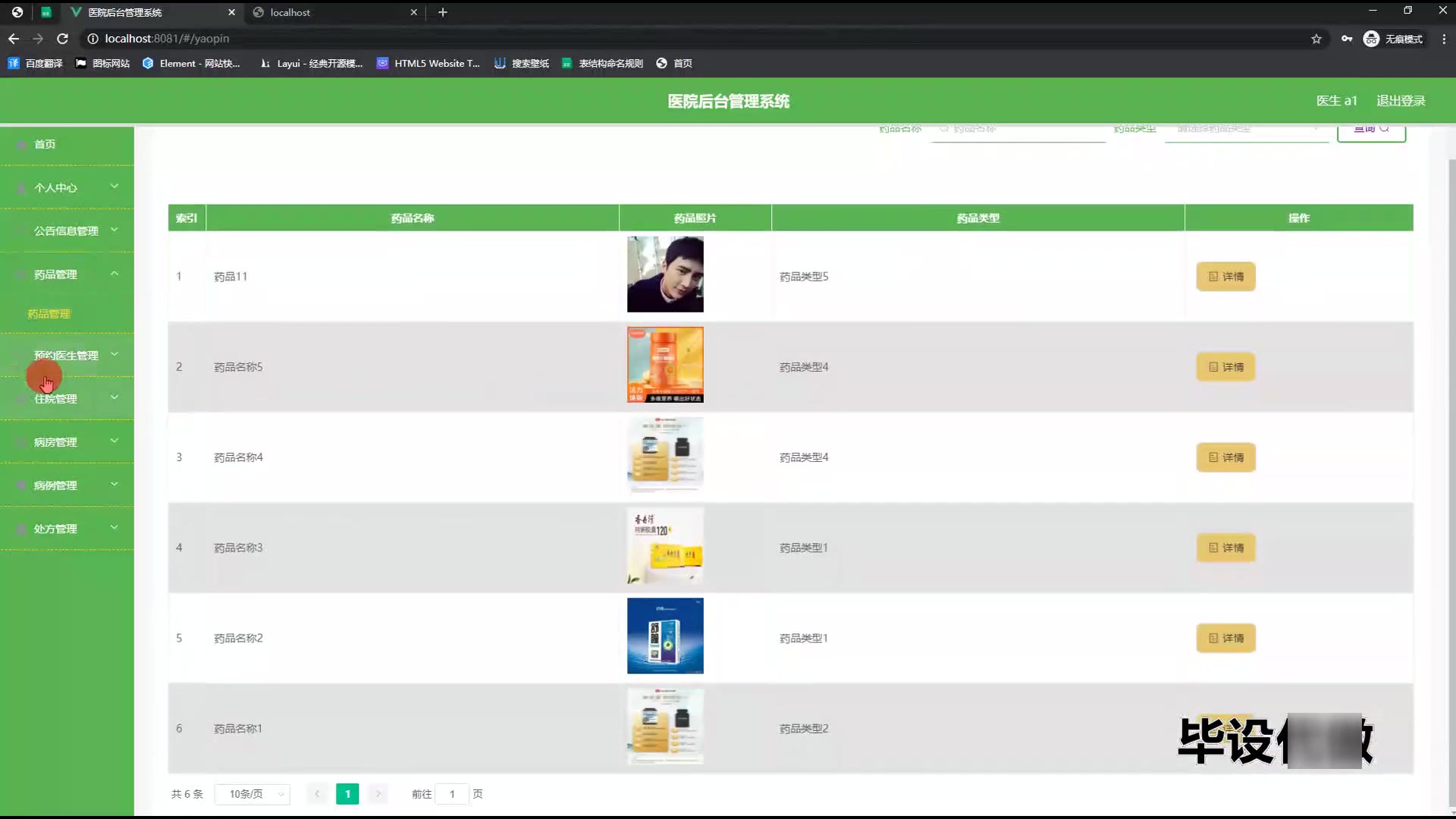Click 详情 button for 药品11

pos(1225,277)
